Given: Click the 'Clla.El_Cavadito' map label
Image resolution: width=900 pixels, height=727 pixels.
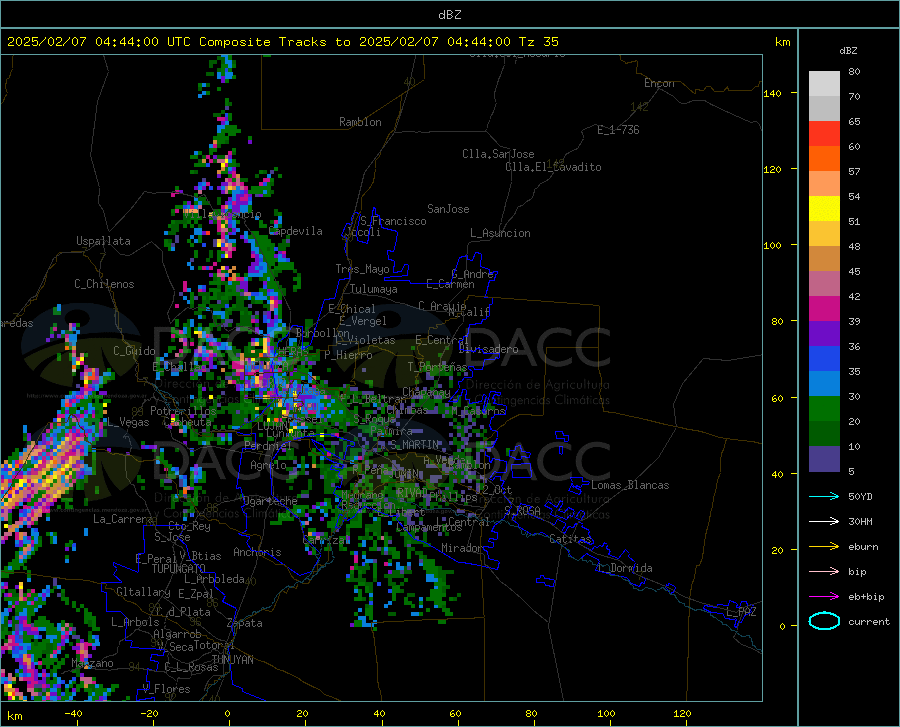Looking at the screenshot, I should [553, 167].
